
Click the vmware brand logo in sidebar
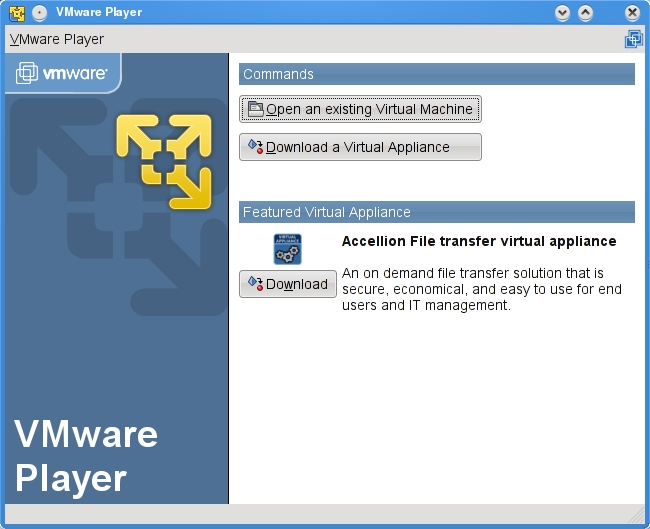(x=62, y=73)
